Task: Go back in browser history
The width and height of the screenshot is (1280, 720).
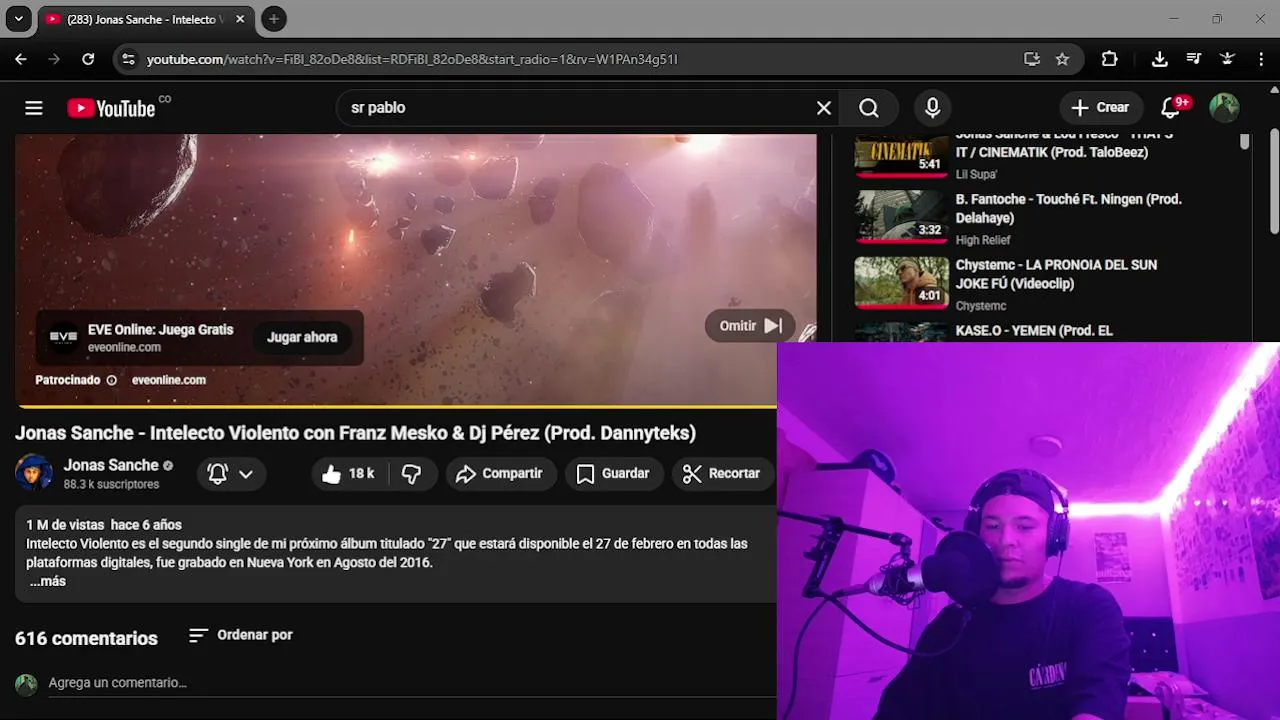Action: click(x=21, y=59)
